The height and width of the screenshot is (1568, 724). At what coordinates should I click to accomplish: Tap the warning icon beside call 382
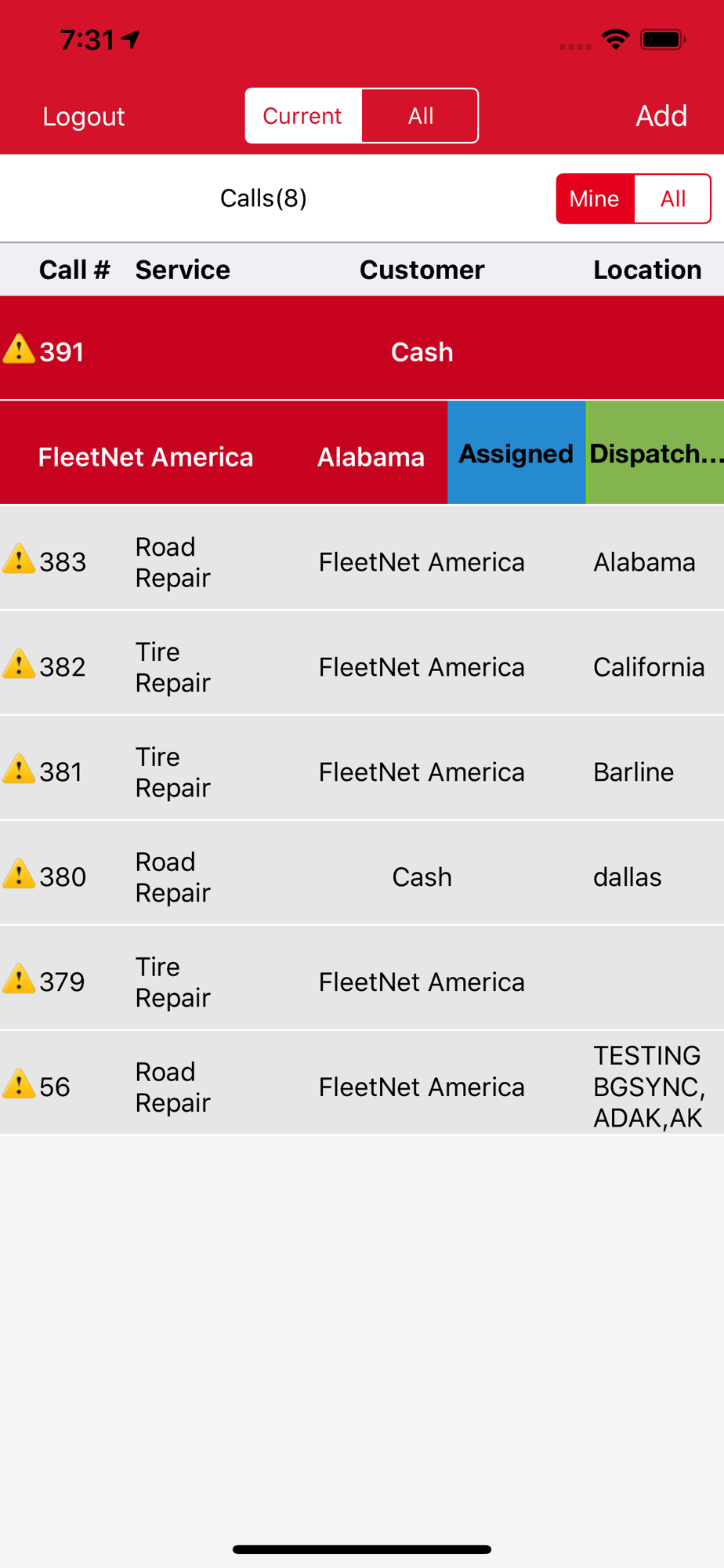(19, 665)
